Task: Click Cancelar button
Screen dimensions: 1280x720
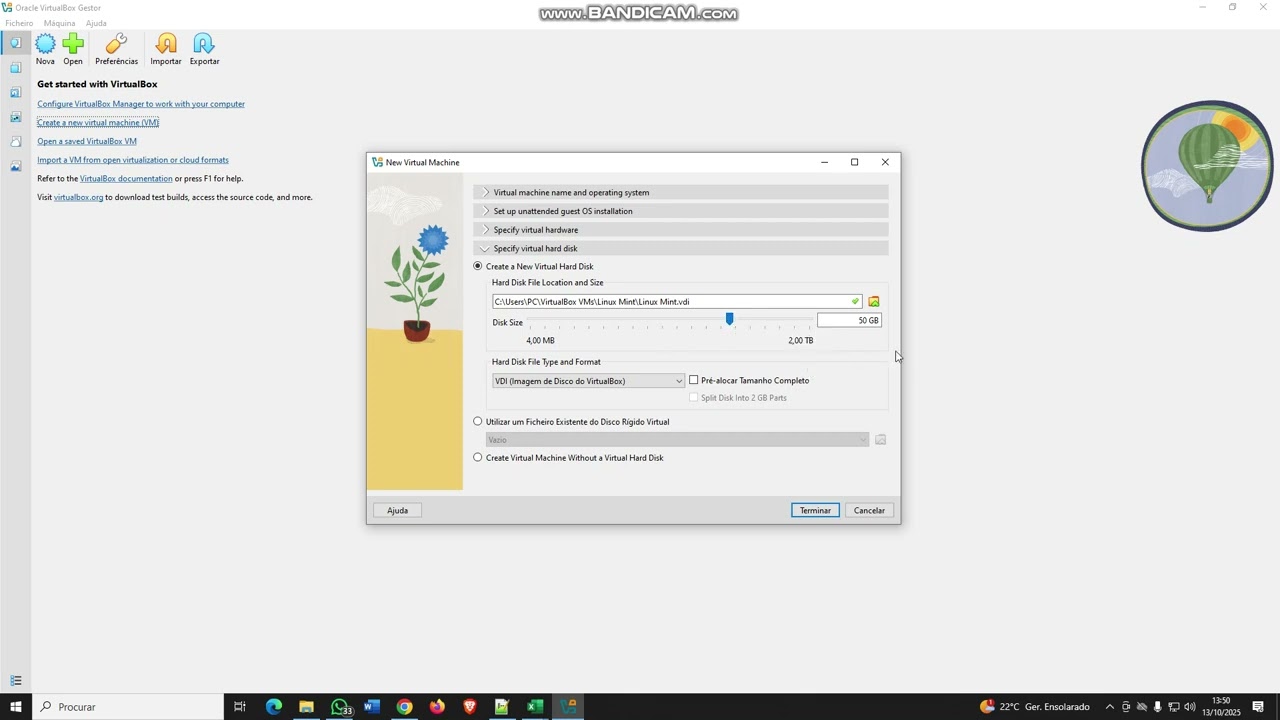Action: [869, 511]
